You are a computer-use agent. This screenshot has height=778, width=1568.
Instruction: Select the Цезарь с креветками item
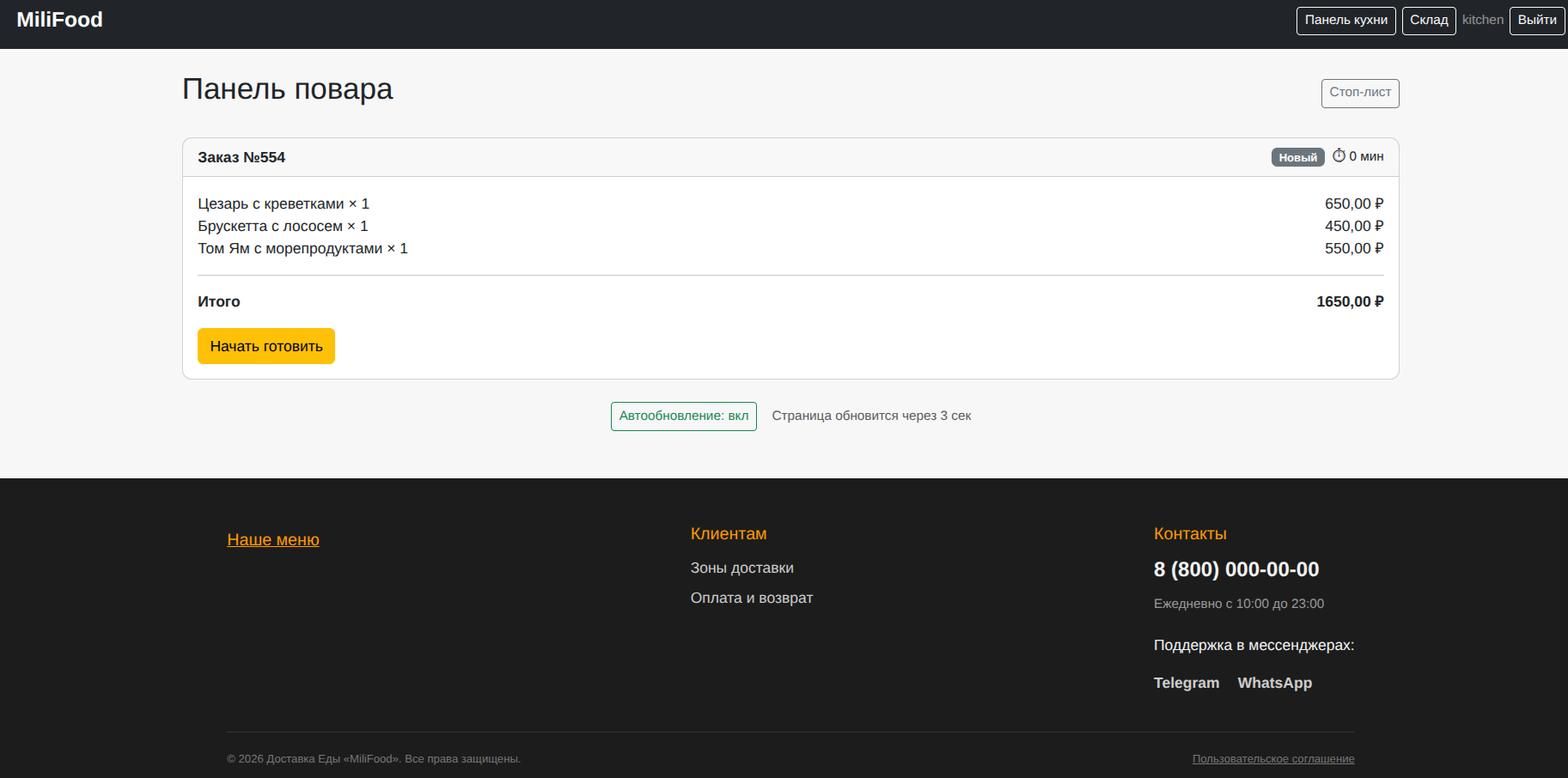coord(284,204)
